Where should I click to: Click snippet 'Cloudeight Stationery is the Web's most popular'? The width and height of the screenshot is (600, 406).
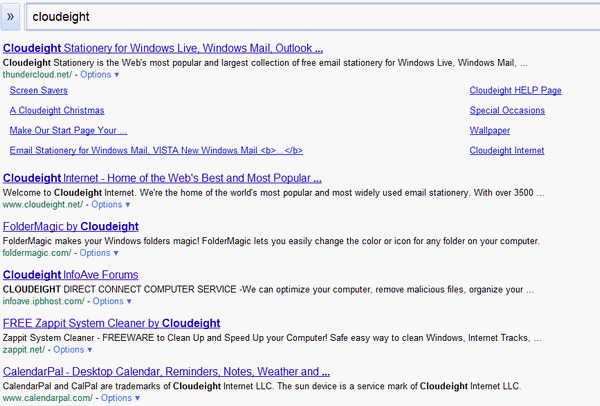pyautogui.click(x=265, y=63)
